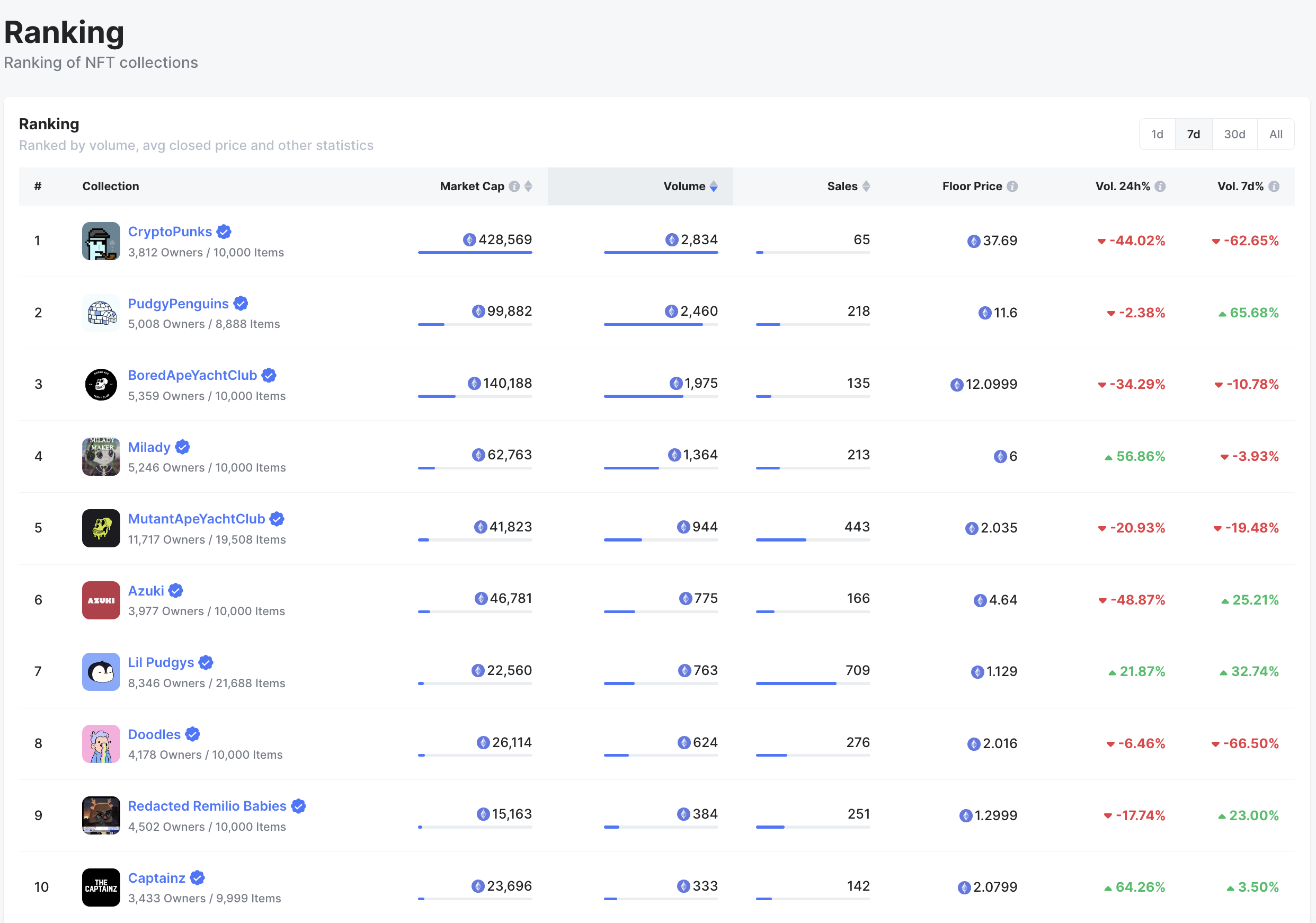Screen dimensions: 1316x923
Task: Click the Doodles verified badge
Action: click(x=193, y=734)
